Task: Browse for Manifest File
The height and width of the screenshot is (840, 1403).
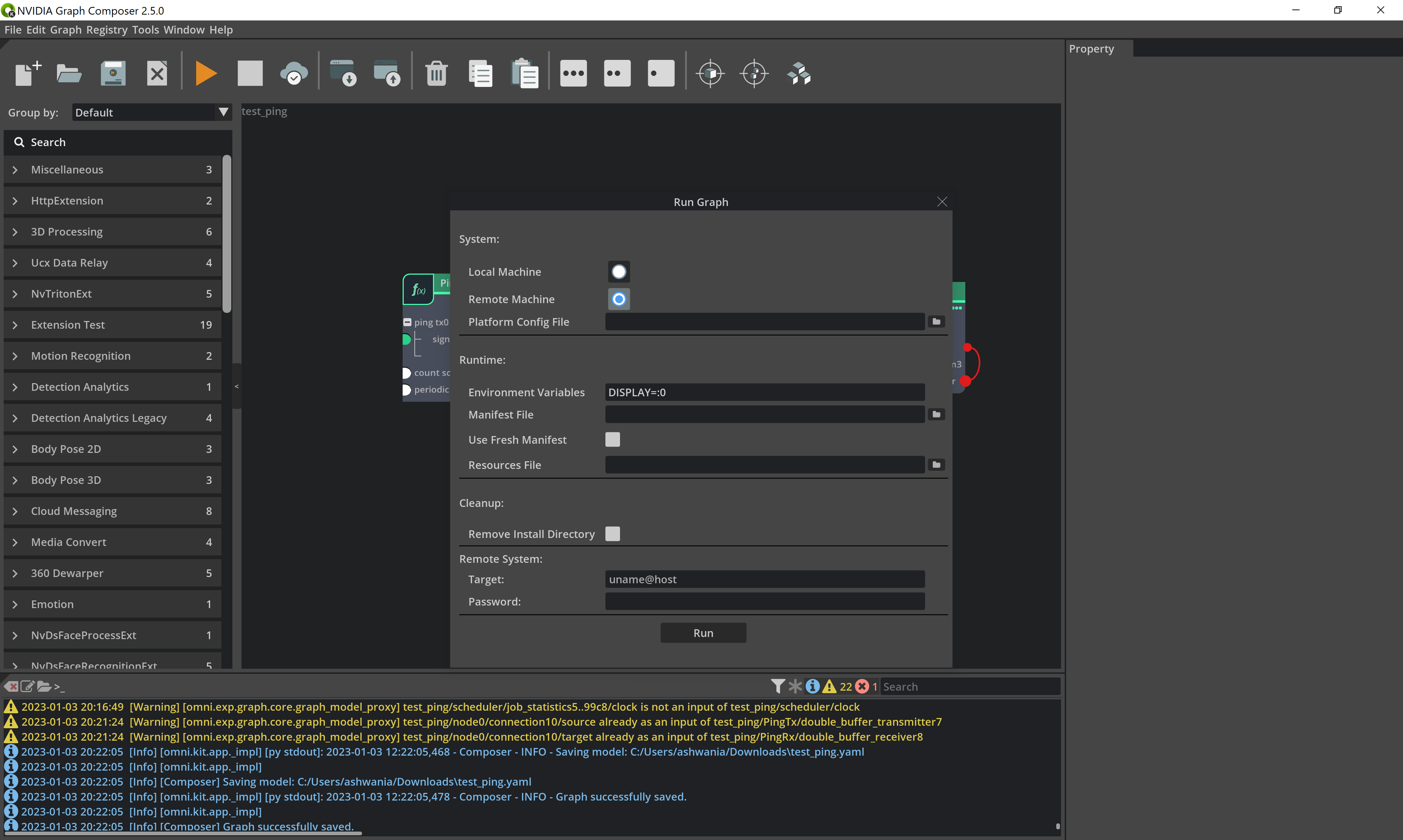Action: (x=936, y=415)
